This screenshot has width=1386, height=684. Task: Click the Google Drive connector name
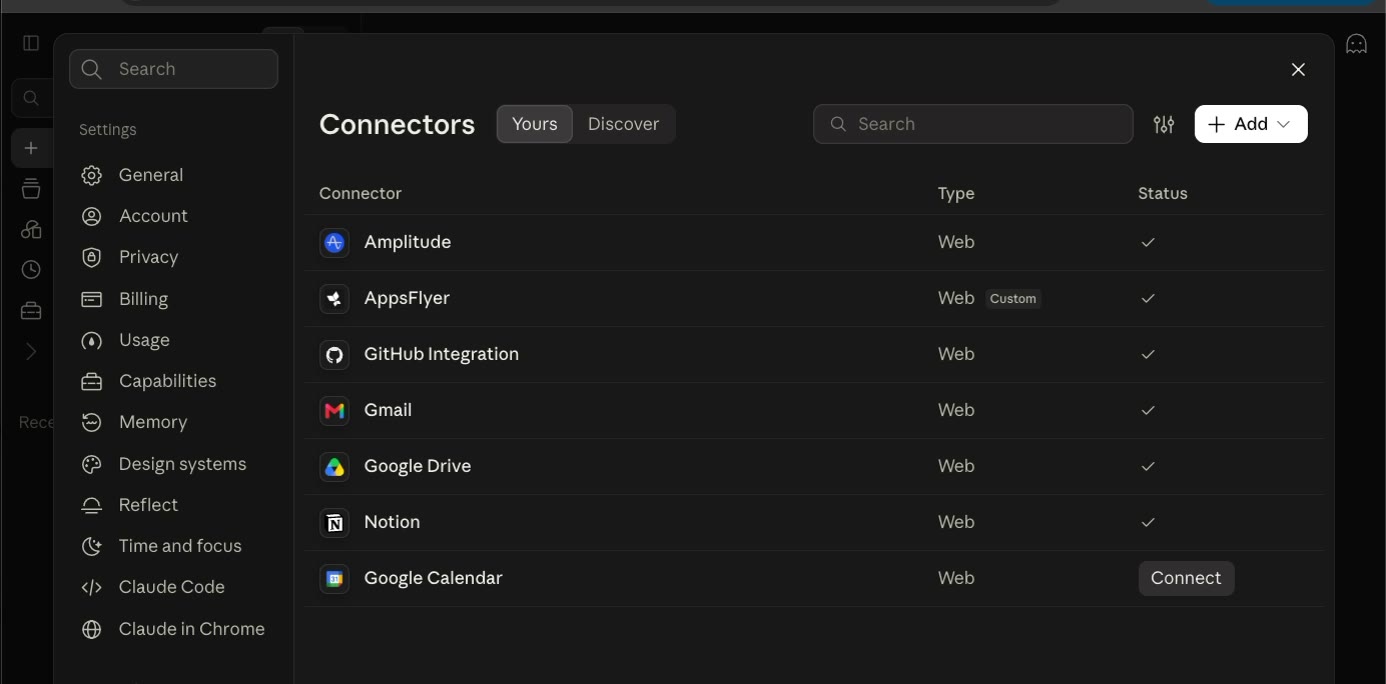[x=417, y=466]
